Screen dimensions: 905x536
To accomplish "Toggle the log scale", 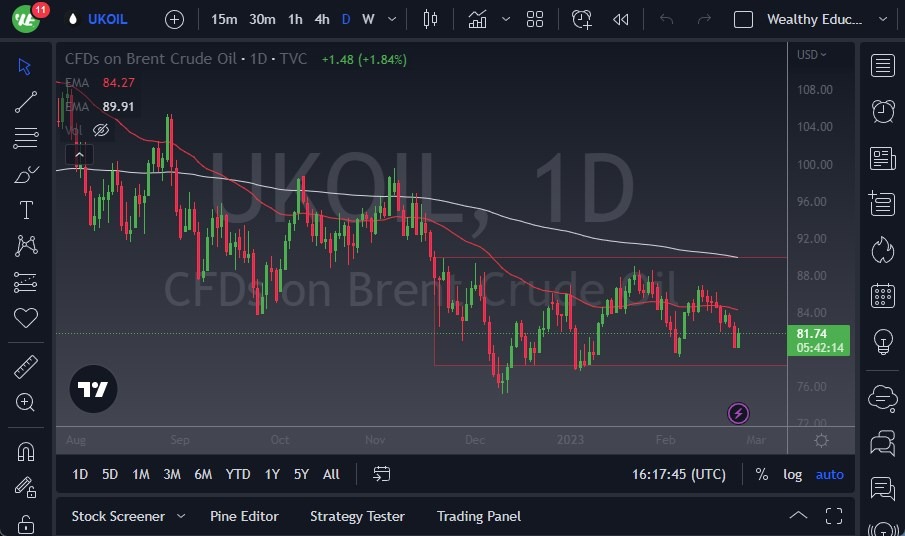I will (792, 474).
